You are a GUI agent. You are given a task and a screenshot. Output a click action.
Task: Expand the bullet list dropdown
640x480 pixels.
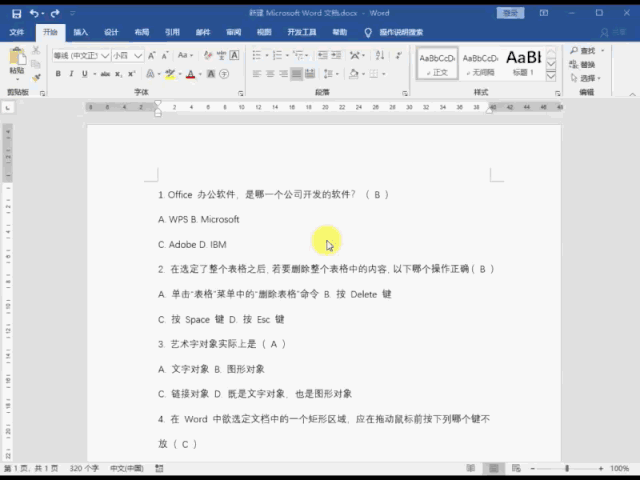click(267, 55)
